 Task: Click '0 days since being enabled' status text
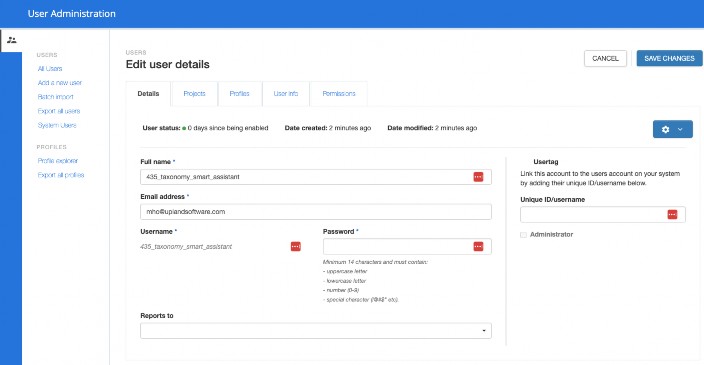[228, 128]
